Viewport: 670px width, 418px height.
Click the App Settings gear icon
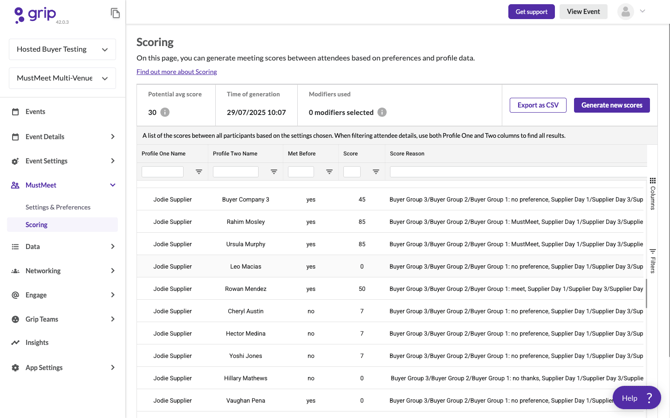(15, 368)
